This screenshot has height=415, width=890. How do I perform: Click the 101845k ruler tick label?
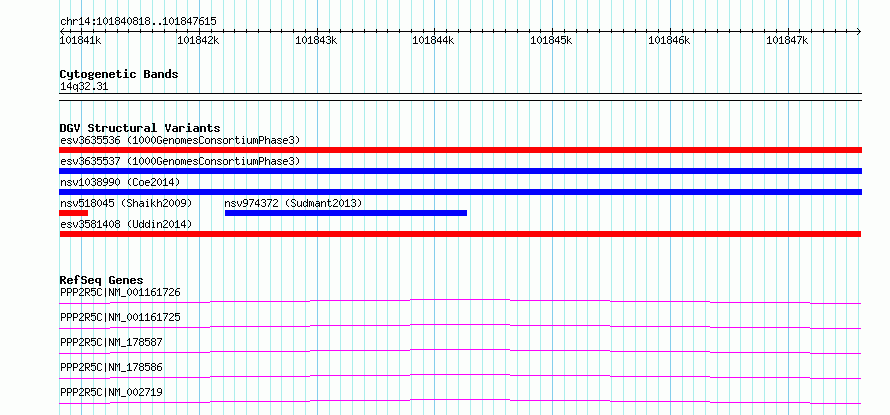[552, 40]
